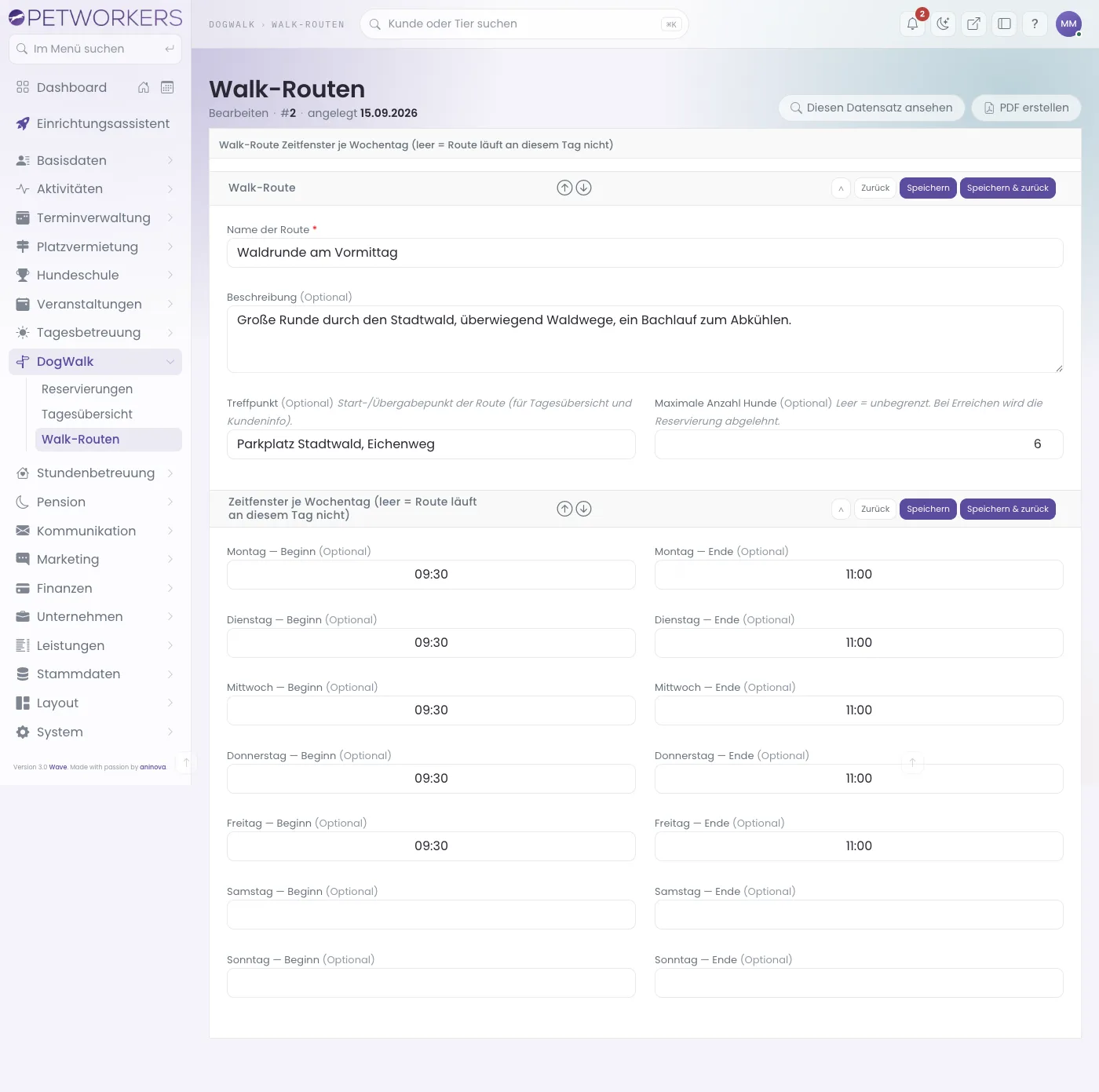Move Walk-Route section down arrow
1099x1092 pixels.
tap(583, 188)
